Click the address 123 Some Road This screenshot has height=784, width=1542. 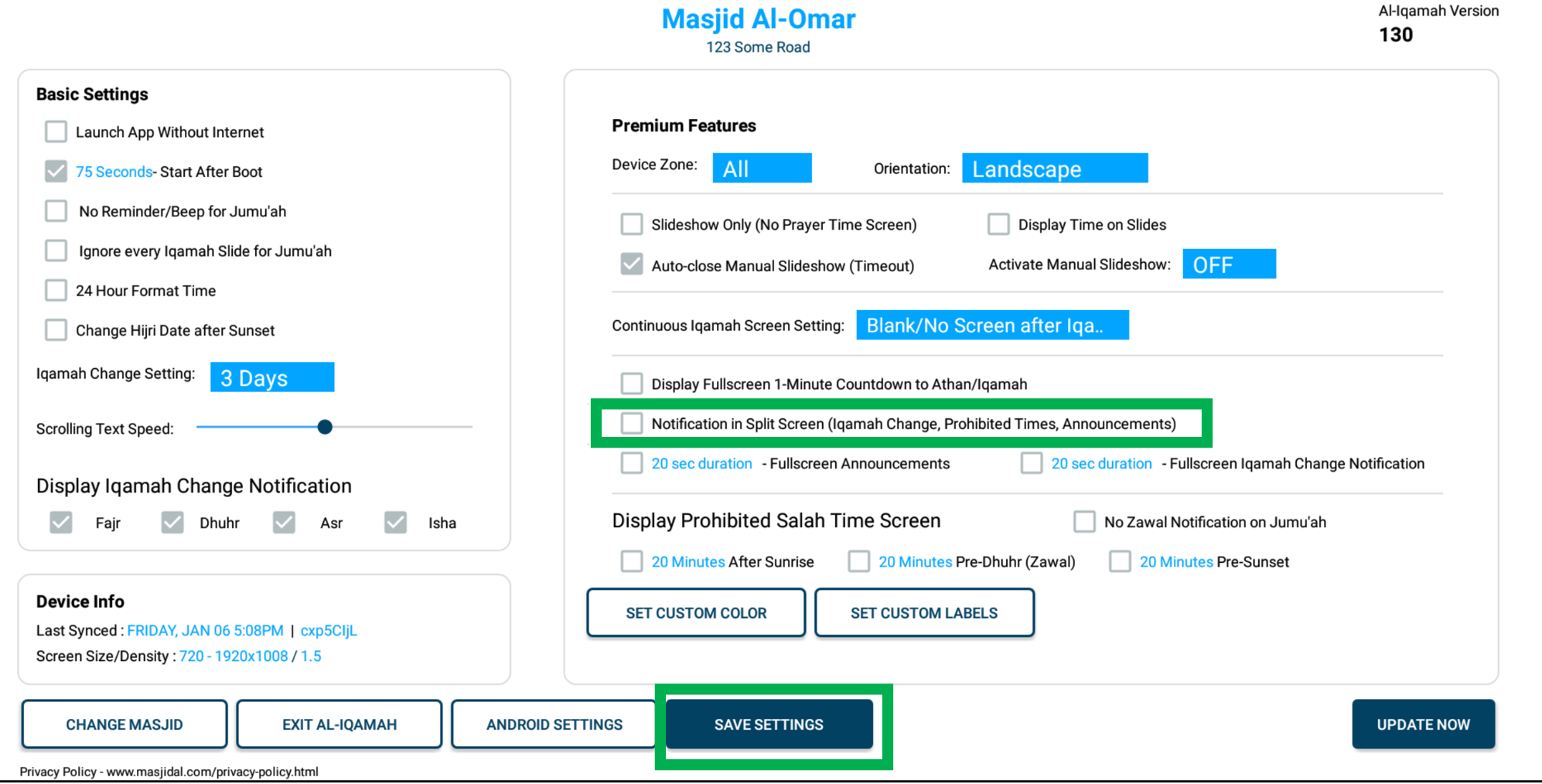(x=758, y=47)
